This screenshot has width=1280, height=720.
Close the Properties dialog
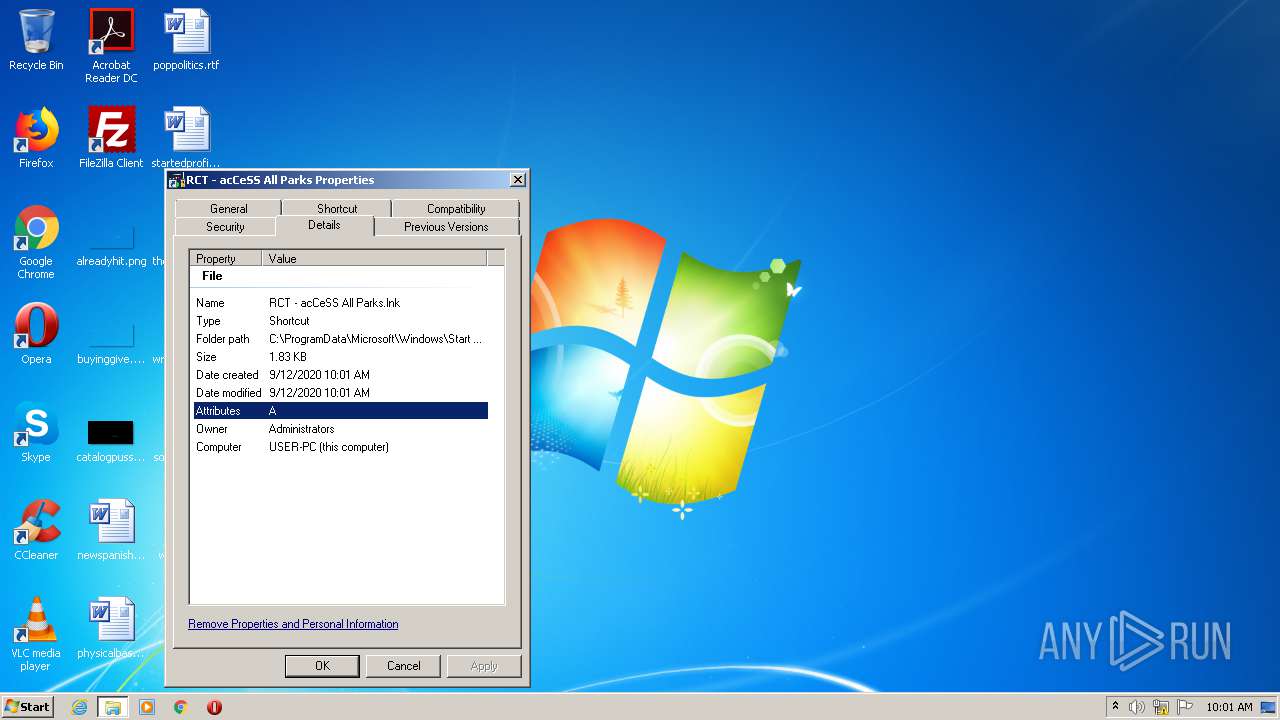[x=517, y=180]
